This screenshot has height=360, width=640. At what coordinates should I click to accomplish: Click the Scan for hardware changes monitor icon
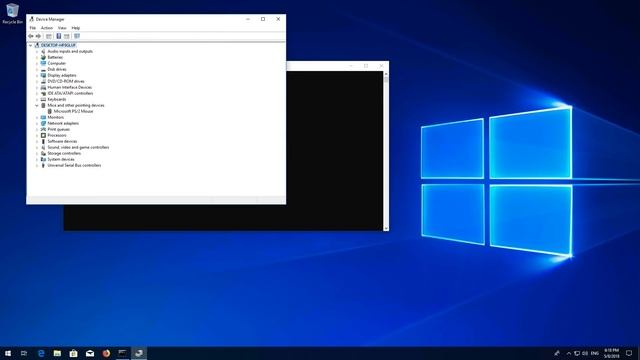click(x=77, y=36)
